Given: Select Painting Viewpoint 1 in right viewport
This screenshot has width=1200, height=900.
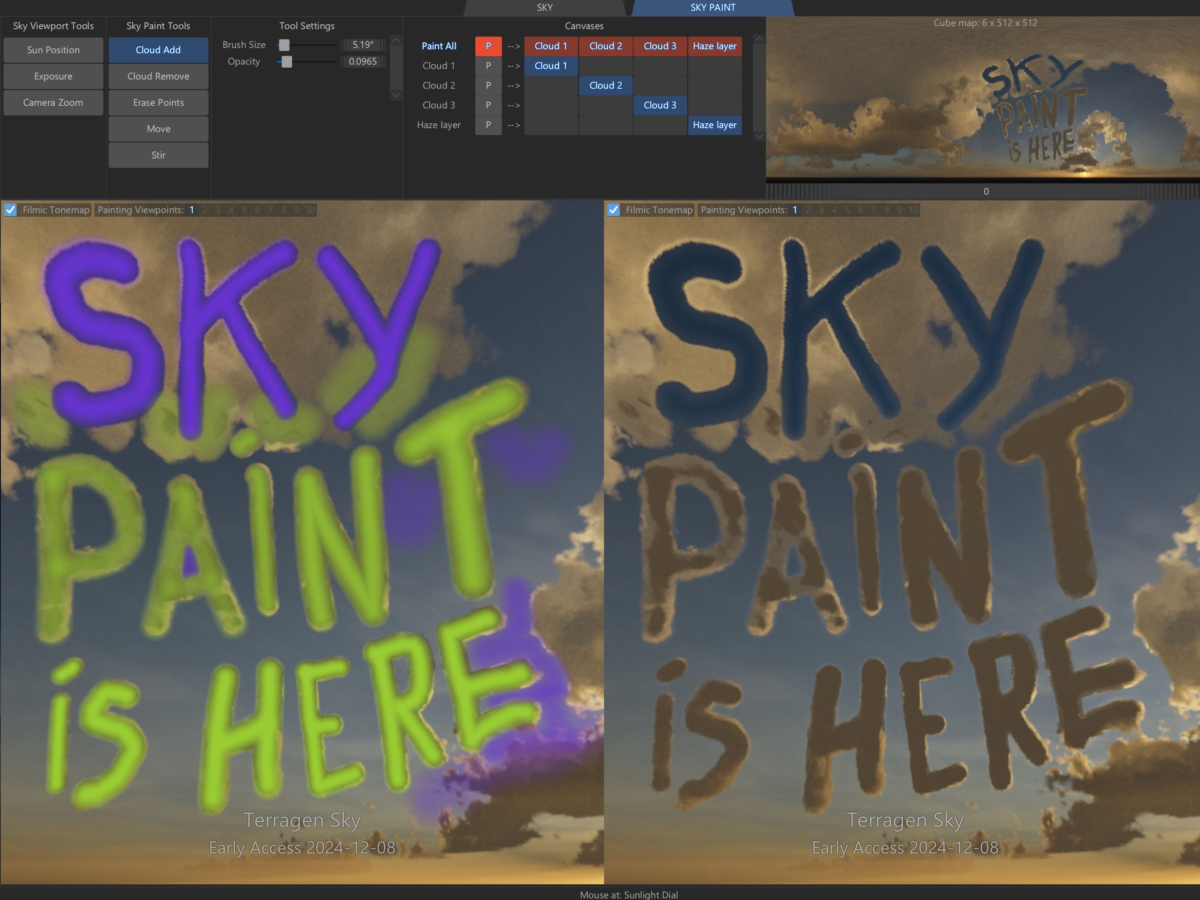Looking at the screenshot, I should [795, 210].
